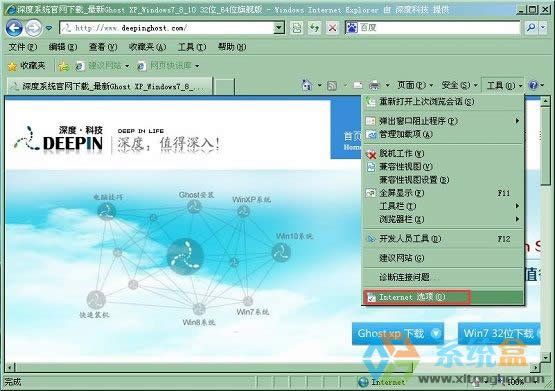The width and height of the screenshot is (555, 391).
Task: Click the Forward navigation arrow
Action: (33, 28)
